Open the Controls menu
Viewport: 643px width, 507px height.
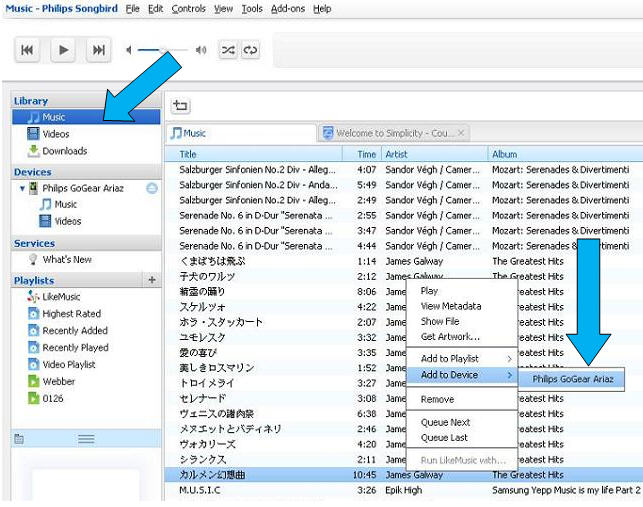pos(189,9)
